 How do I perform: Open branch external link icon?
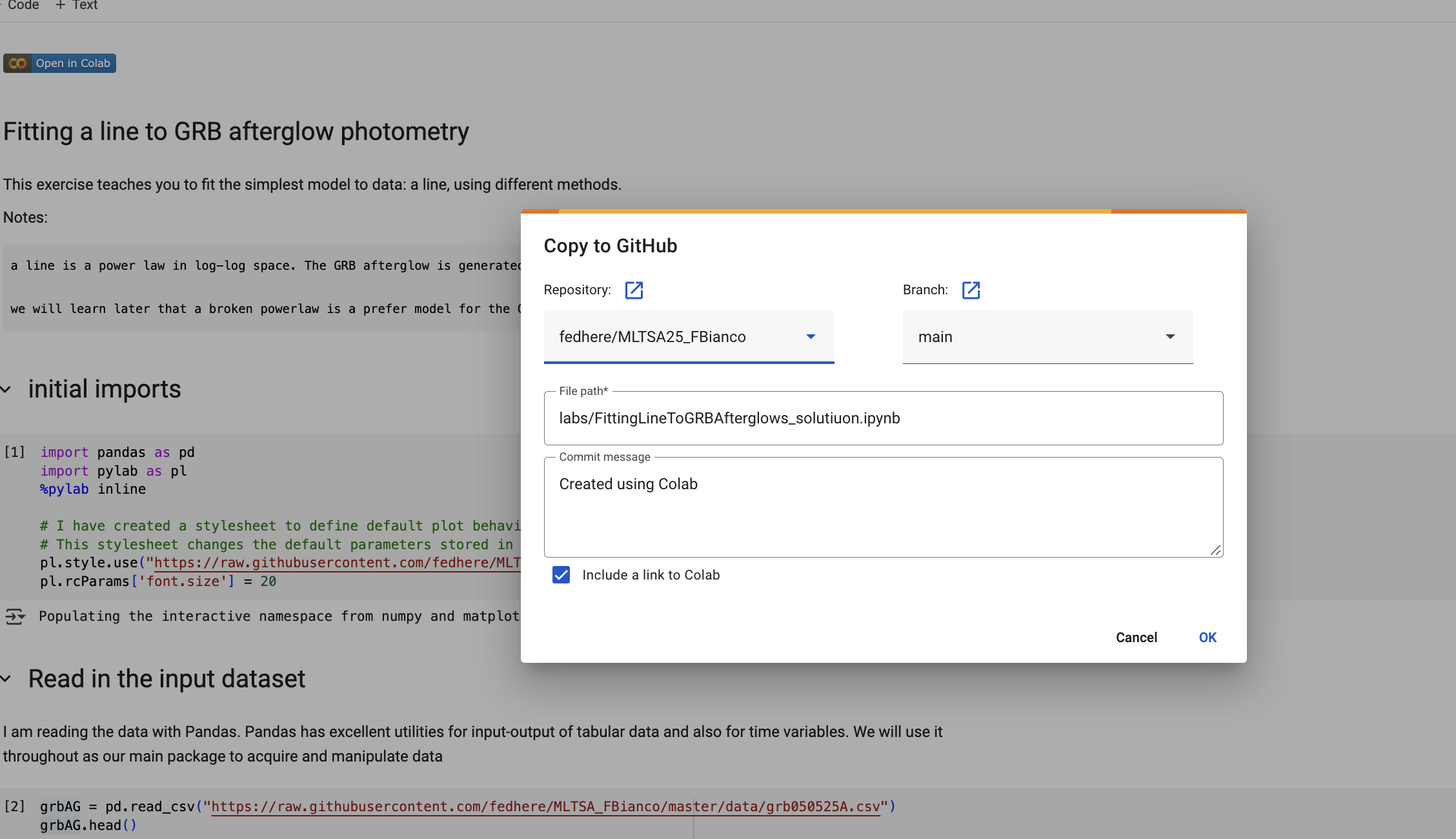(971, 290)
